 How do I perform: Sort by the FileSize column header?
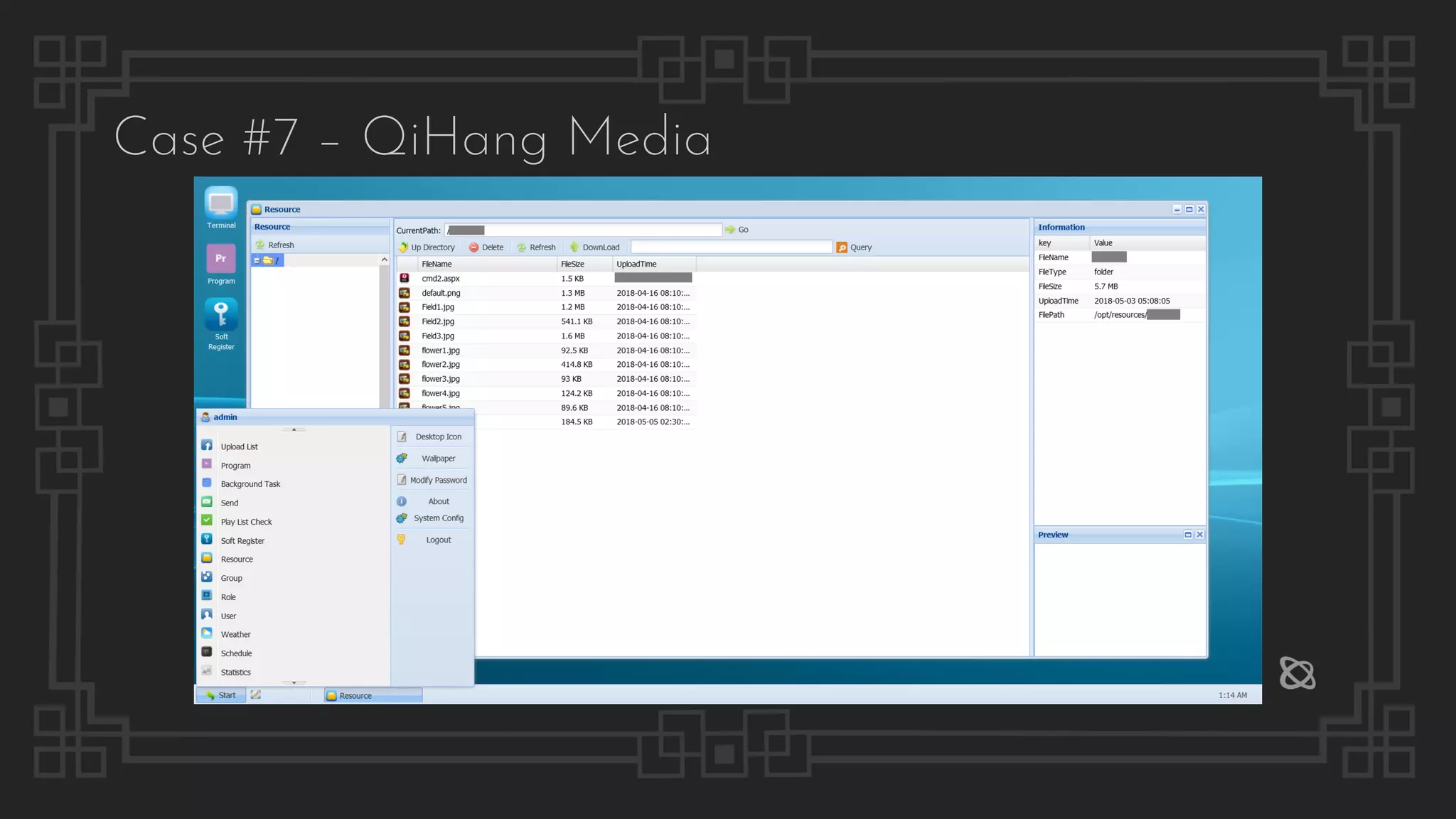tap(585, 264)
